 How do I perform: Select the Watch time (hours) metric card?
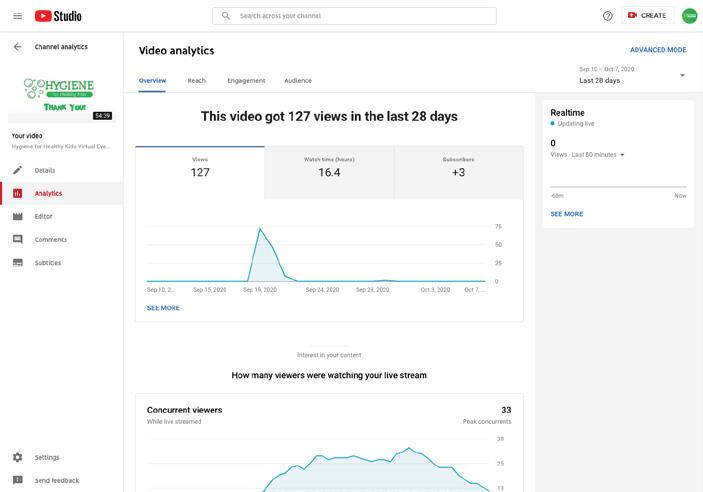[x=329, y=173]
